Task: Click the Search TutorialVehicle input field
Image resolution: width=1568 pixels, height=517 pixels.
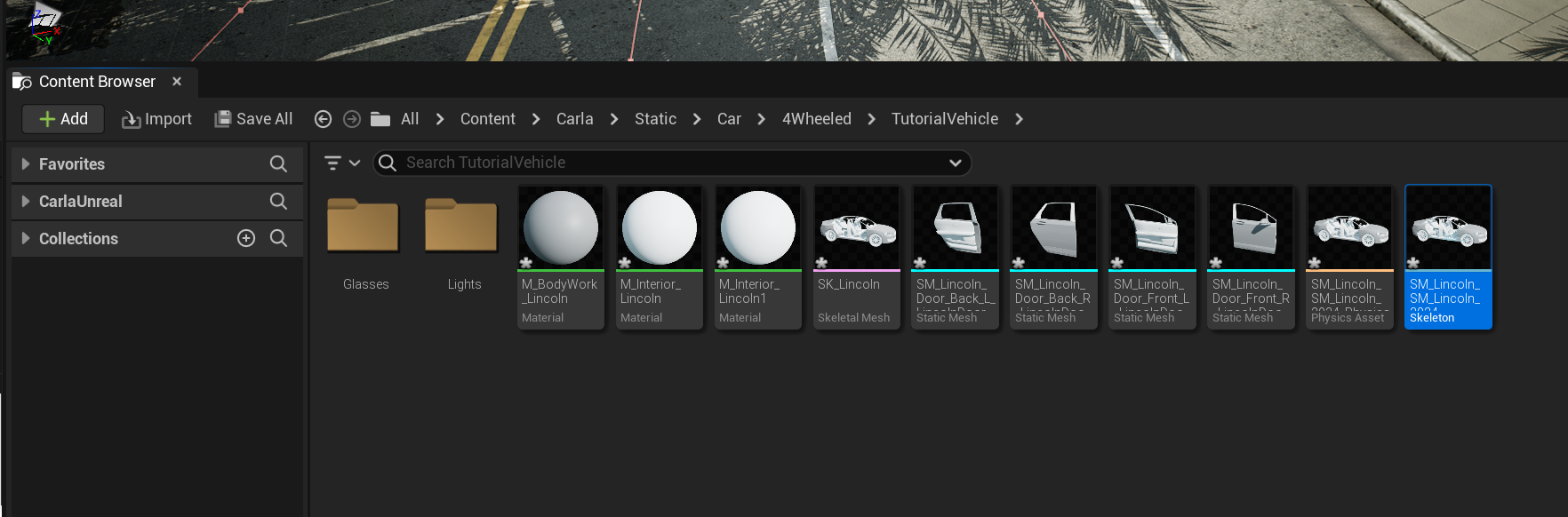Action: (x=667, y=163)
